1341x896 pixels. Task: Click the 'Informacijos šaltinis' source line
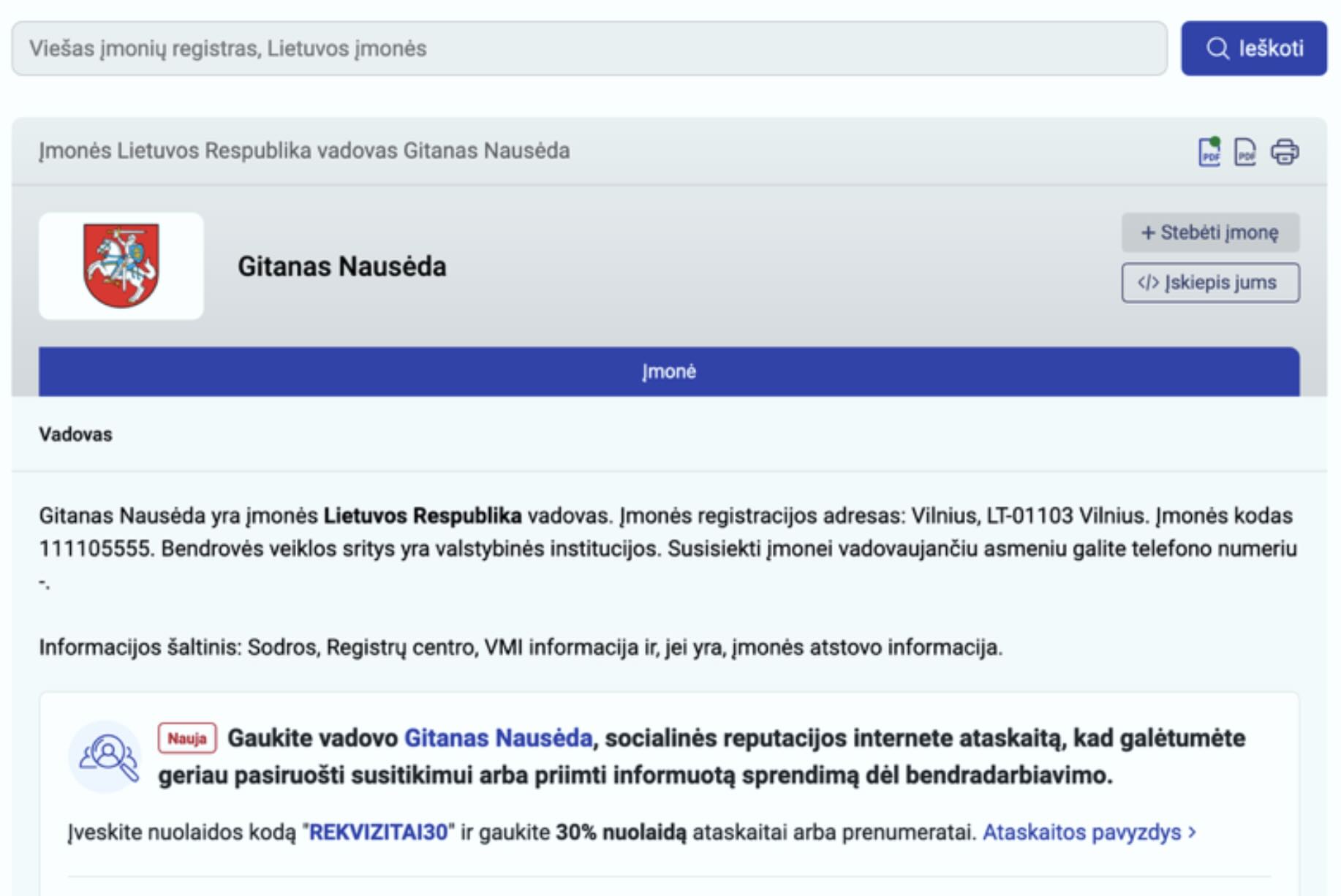click(x=520, y=648)
